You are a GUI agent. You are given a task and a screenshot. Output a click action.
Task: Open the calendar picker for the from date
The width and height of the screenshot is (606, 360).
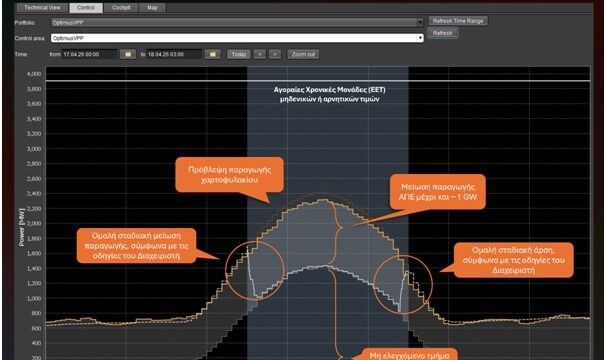tap(128, 54)
